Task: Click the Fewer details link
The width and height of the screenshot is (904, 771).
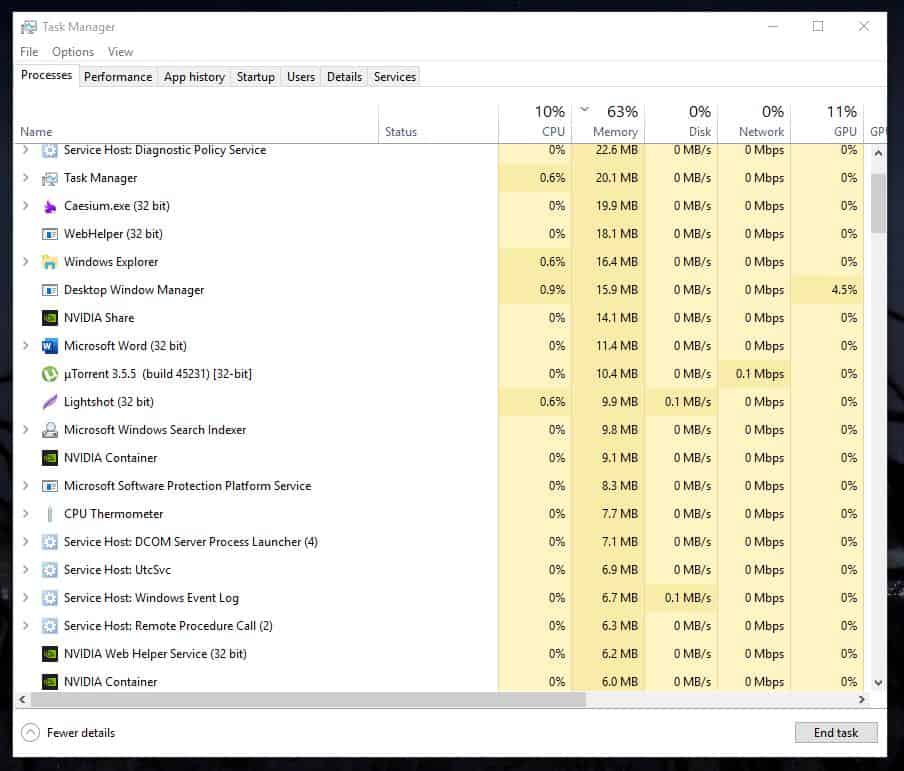Action: [x=81, y=733]
